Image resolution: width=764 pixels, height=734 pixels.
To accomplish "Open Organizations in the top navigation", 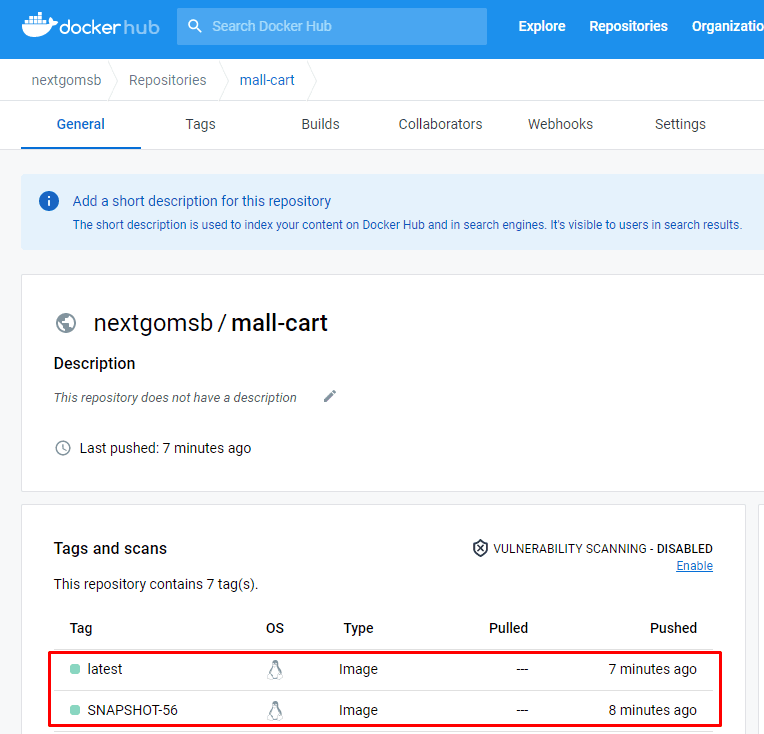I will pyautogui.click(x=727, y=26).
